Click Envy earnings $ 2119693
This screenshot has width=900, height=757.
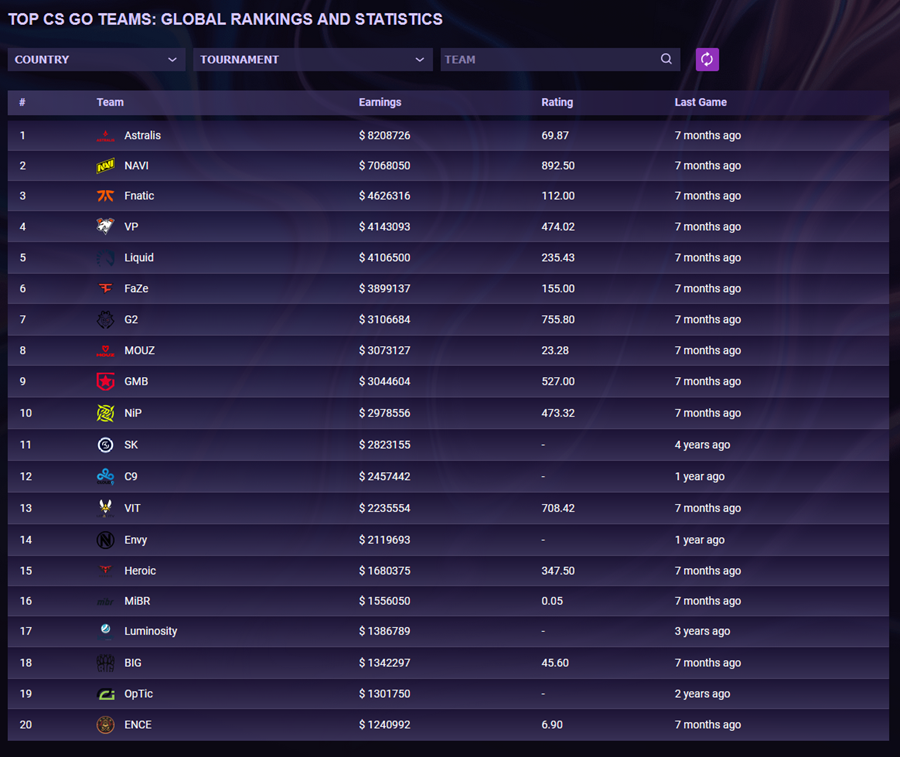tap(385, 540)
